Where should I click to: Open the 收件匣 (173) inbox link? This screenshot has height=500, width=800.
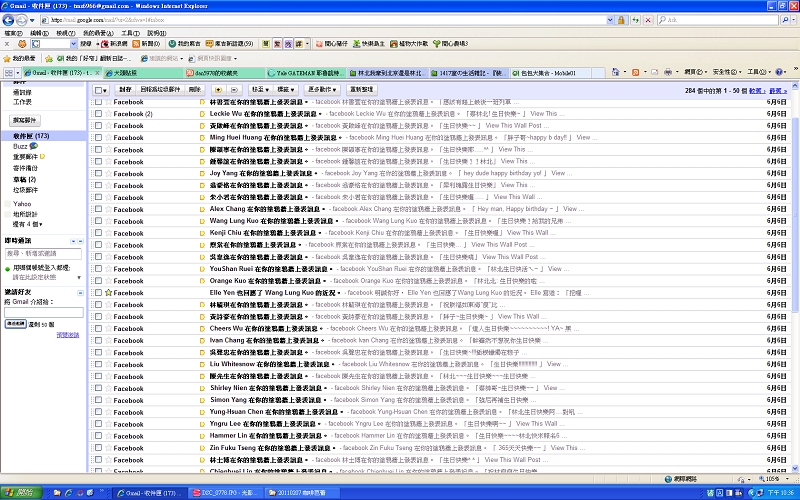point(31,136)
